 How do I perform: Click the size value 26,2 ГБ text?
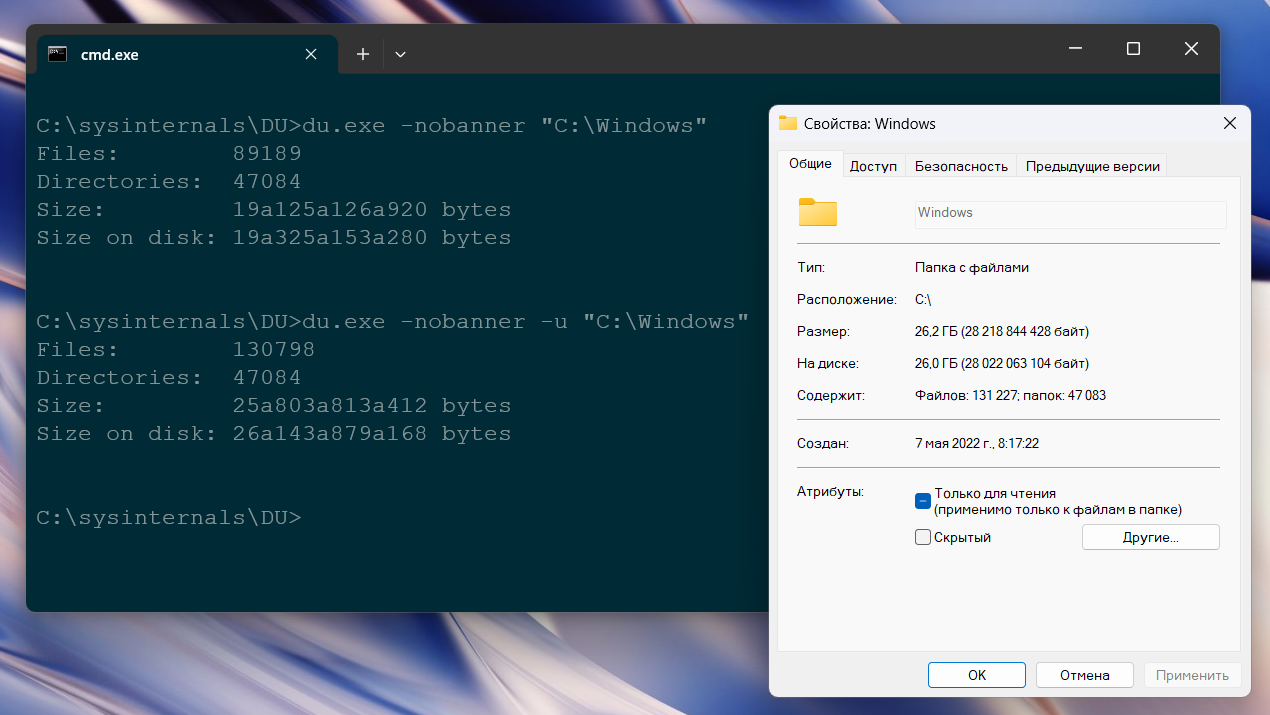point(1002,331)
